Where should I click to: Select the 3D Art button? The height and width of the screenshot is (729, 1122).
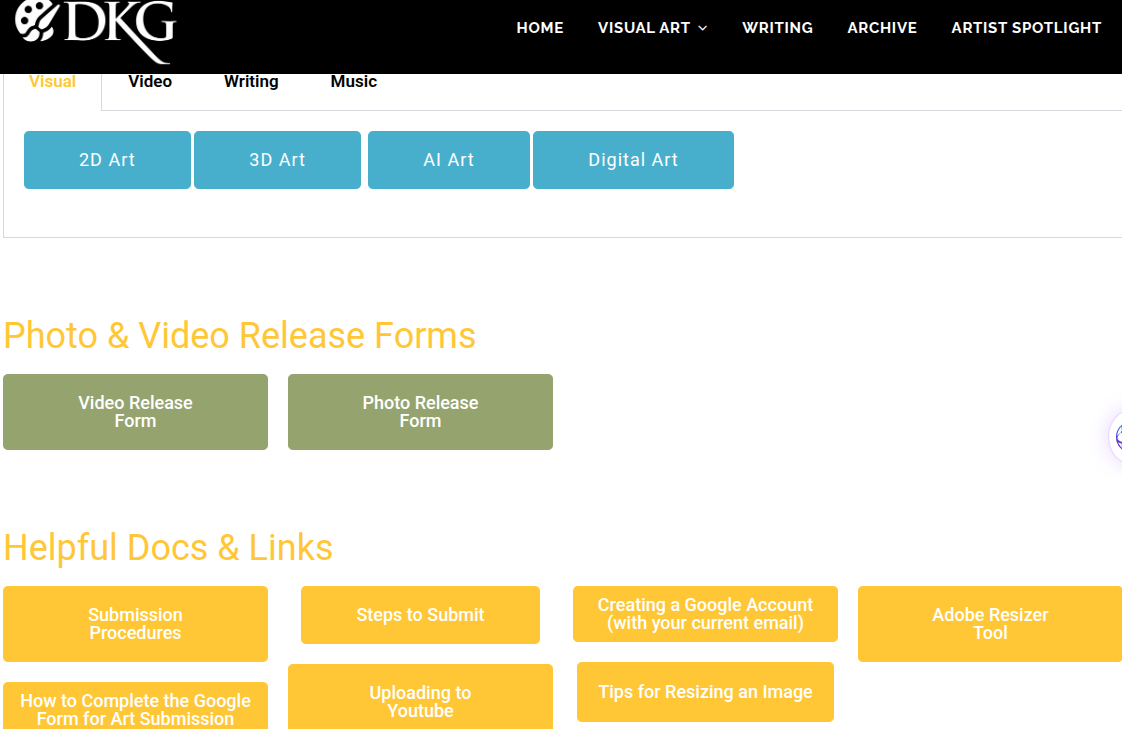[x=277, y=160]
